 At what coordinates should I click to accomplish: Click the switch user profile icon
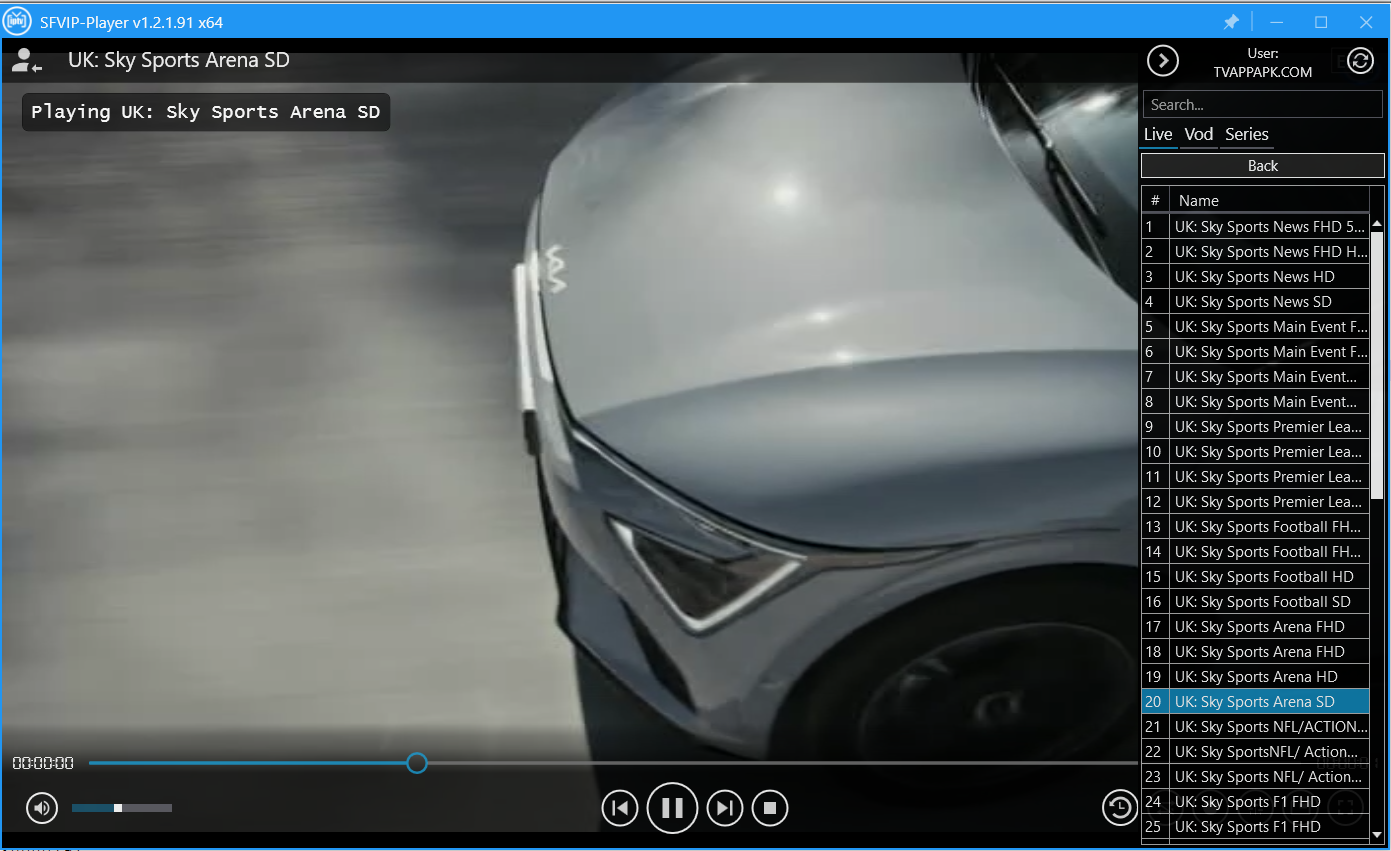(26, 61)
